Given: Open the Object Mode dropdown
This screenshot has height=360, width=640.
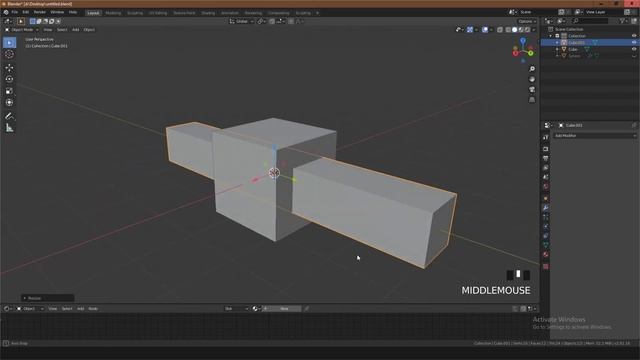Looking at the screenshot, I should coord(22,30).
